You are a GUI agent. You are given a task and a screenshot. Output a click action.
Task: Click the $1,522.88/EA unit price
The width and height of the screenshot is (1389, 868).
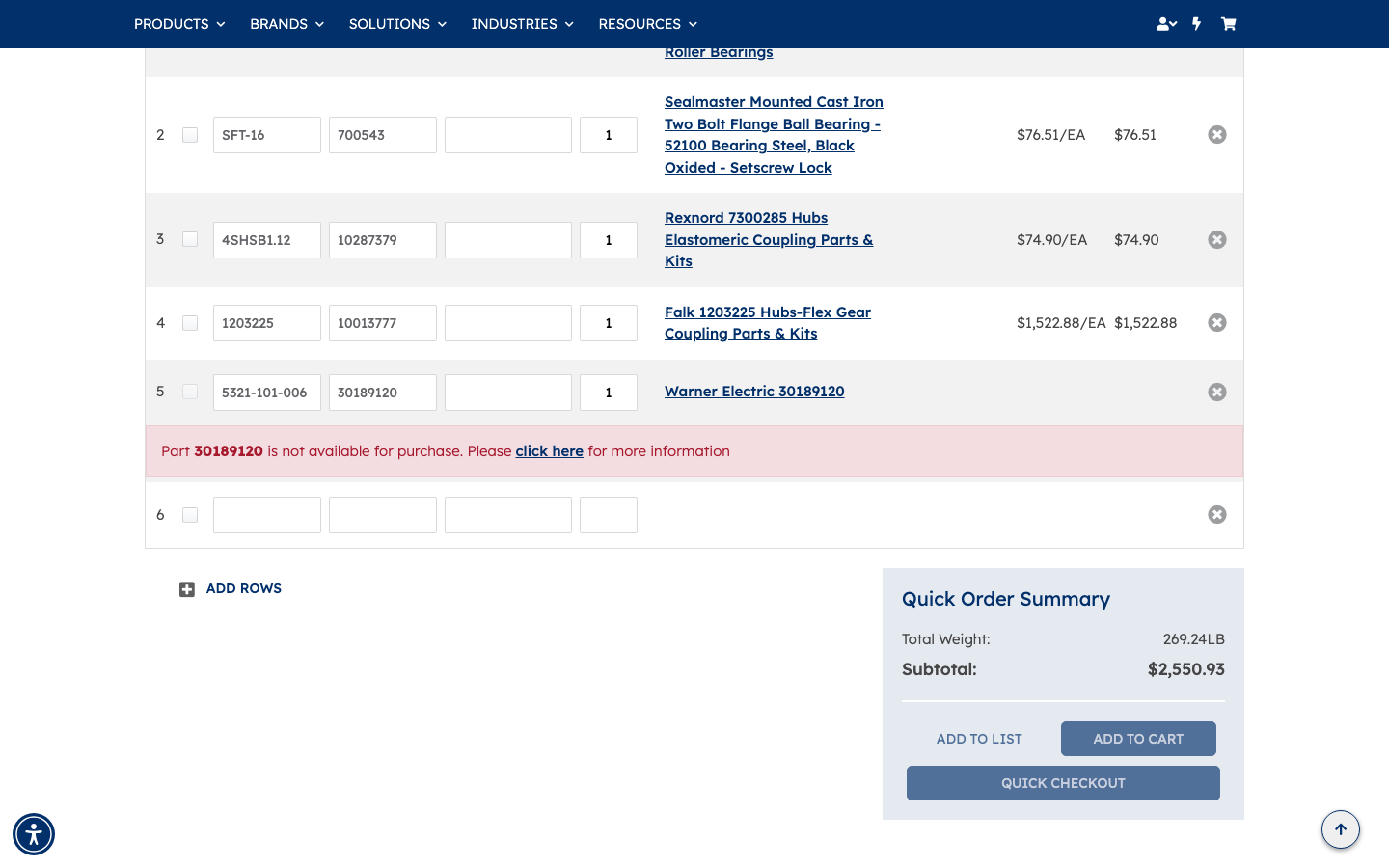point(1061,323)
